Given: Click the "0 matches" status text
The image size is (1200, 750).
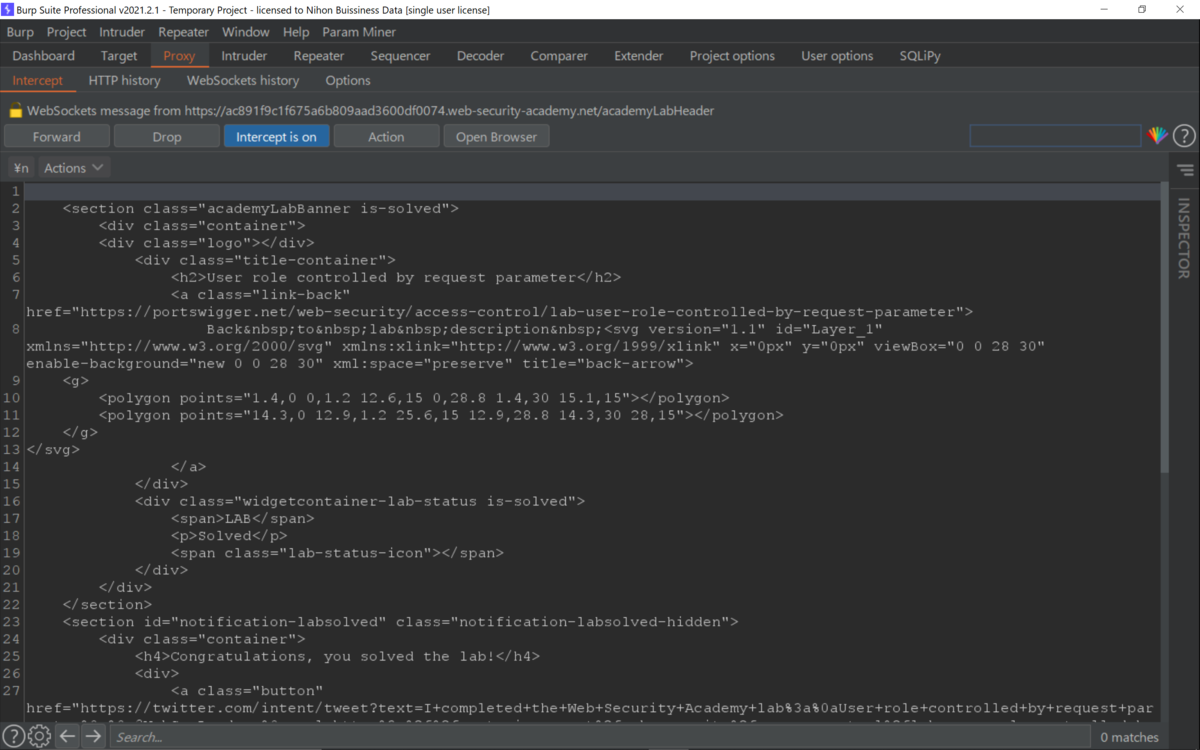Looking at the screenshot, I should pos(1129,737).
